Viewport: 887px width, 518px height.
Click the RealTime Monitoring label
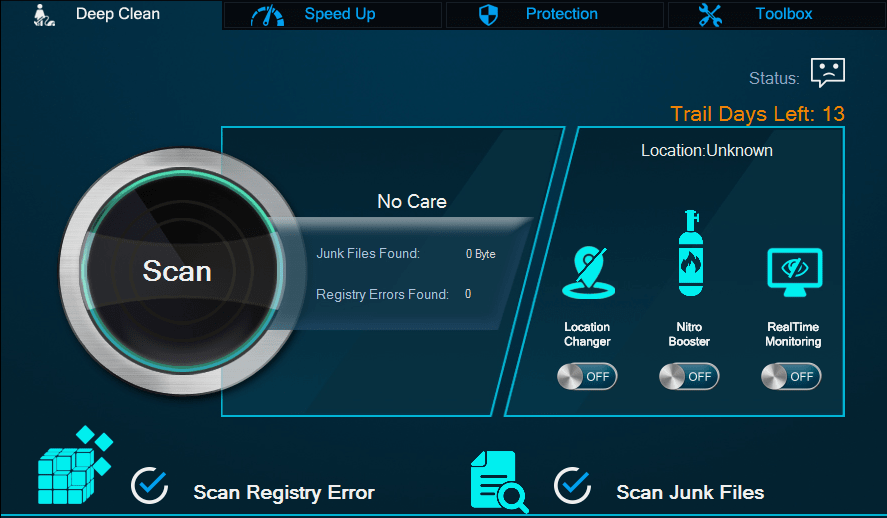793,334
